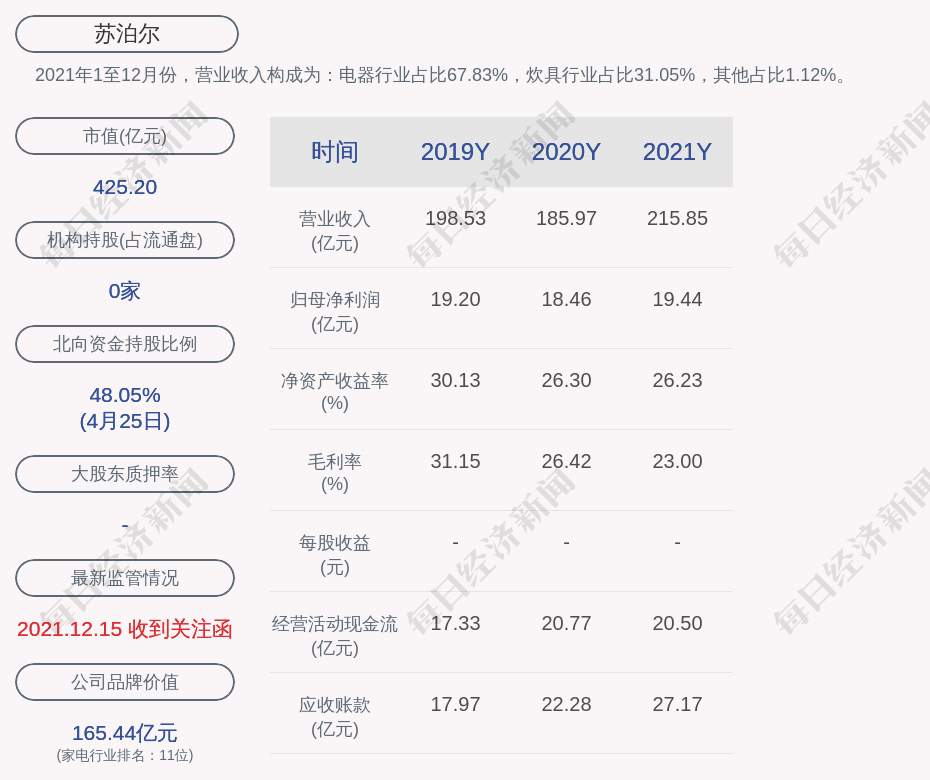Select ROE value 30.13
The height and width of the screenshot is (780, 930).
[456, 380]
